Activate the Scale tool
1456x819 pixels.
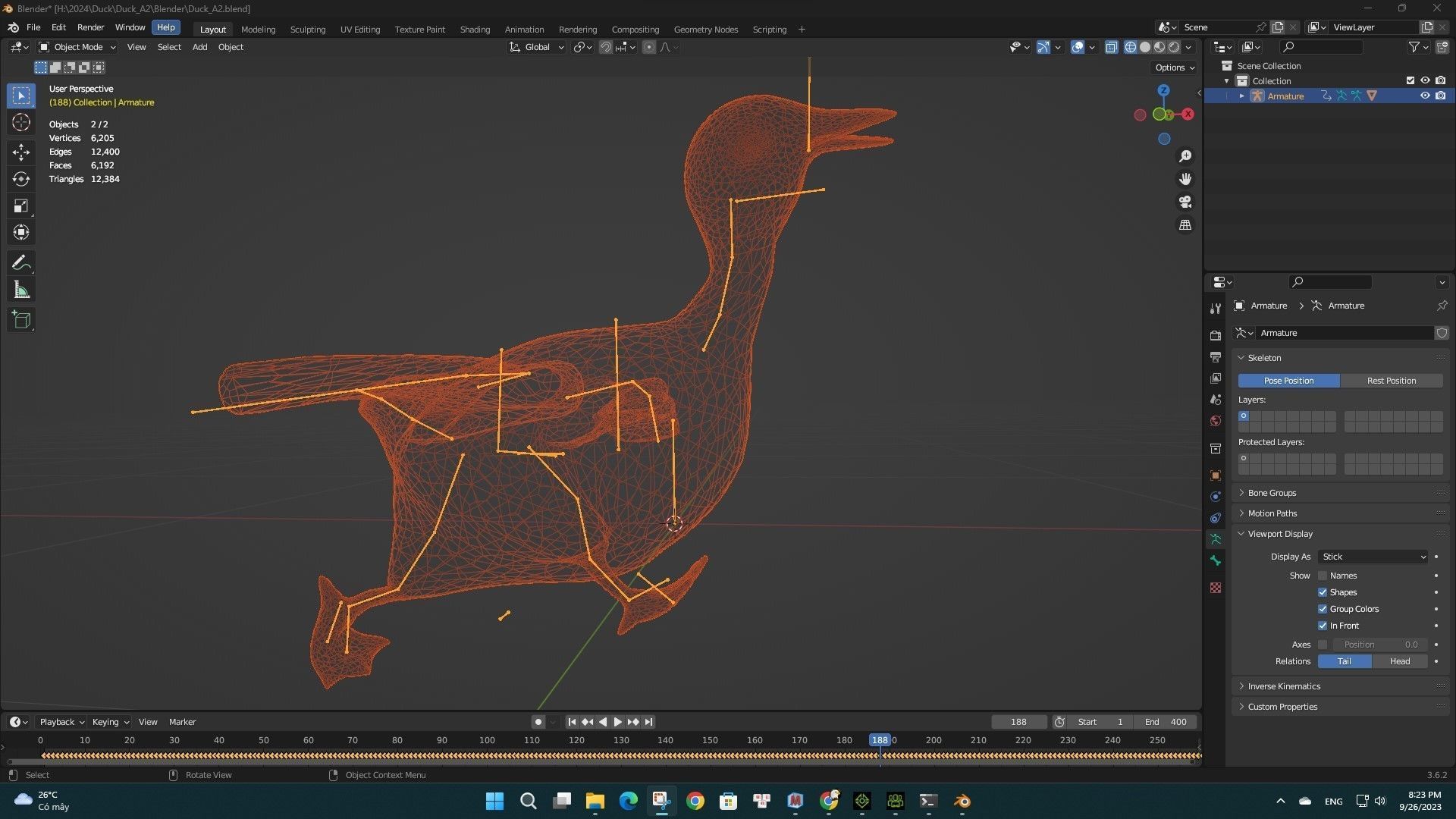(21, 206)
